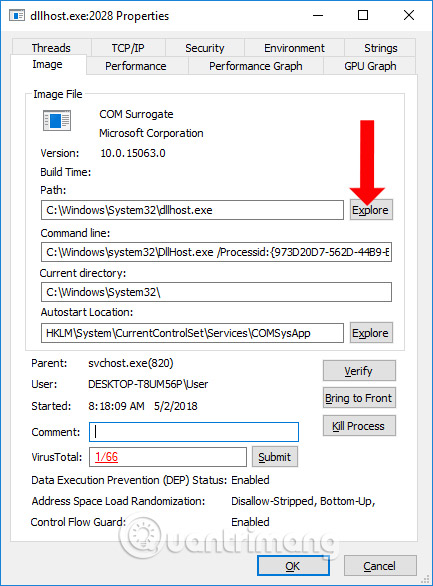Click the dllhost.exe title bar icon
Screen dimensions: 433x586
point(17,16)
